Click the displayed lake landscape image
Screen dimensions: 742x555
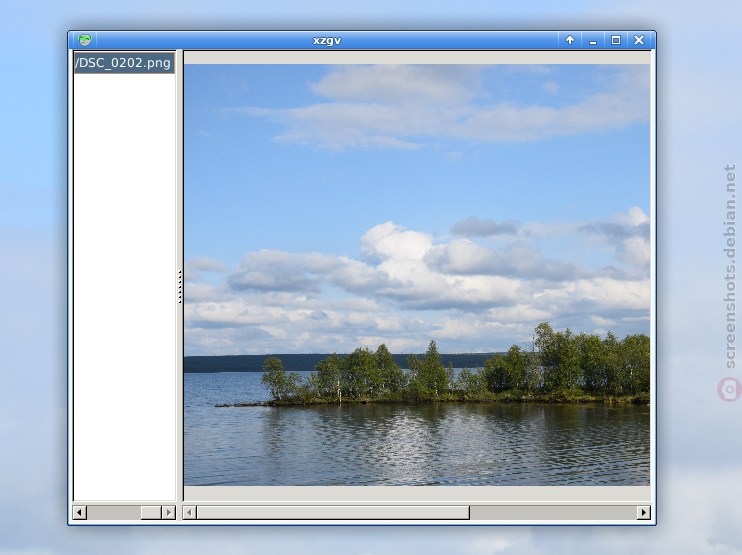[416, 275]
